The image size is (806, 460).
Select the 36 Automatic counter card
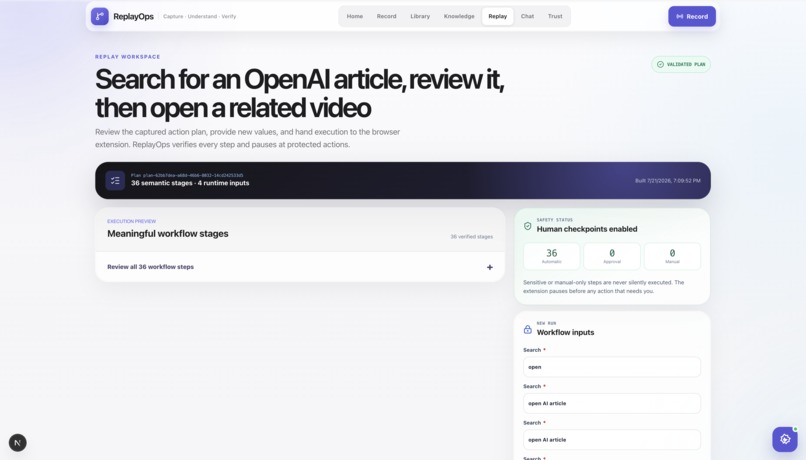[x=552, y=256]
